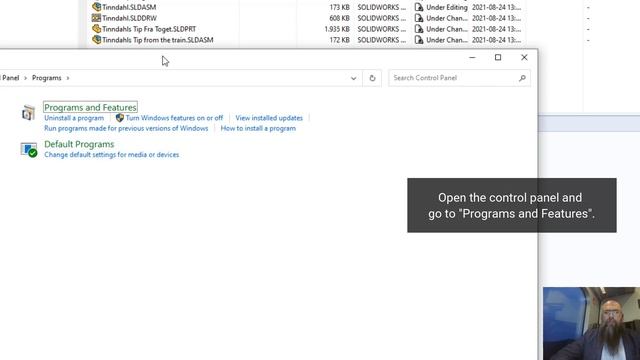Click the Under Editing state text
Image resolution: width=640 pixels, height=360 pixels.
(447, 7)
